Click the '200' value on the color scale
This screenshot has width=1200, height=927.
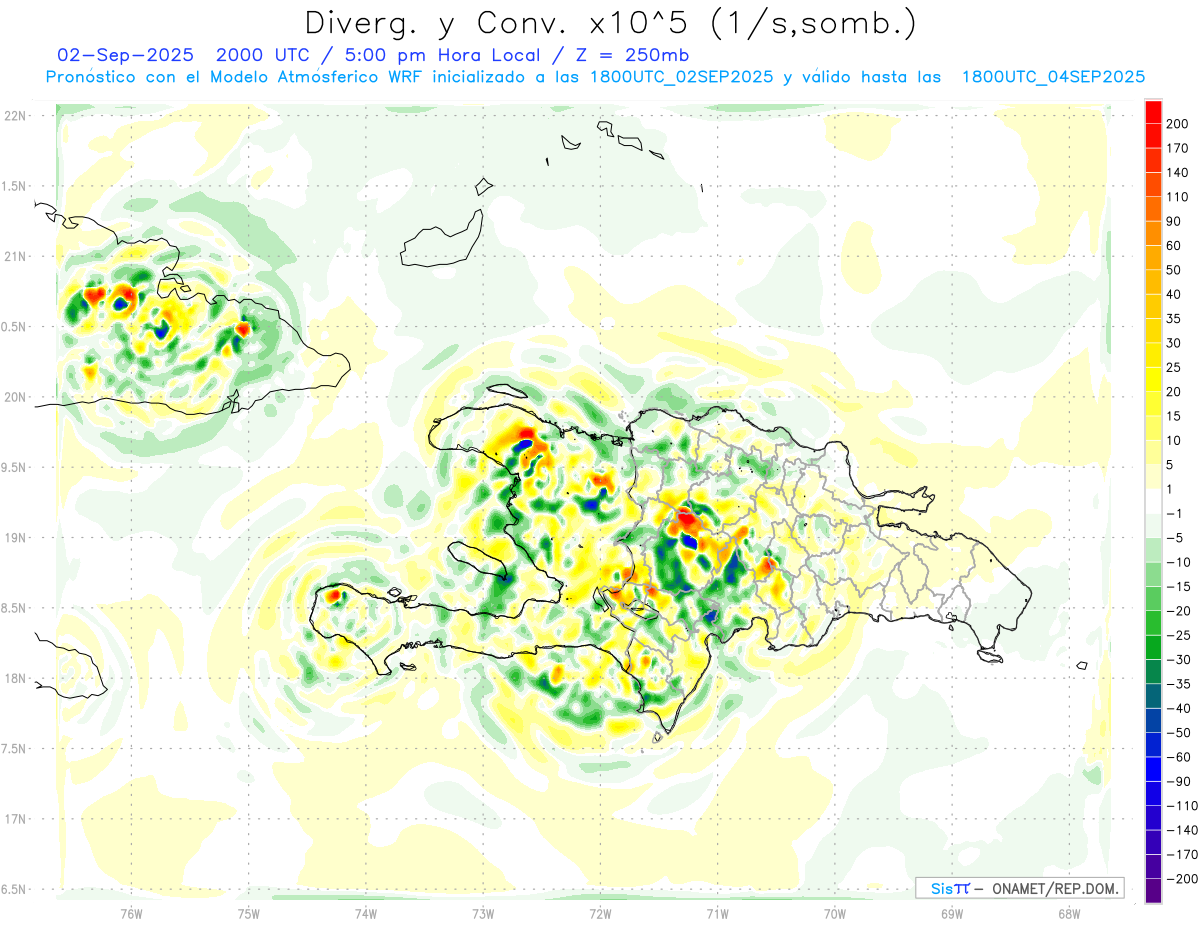click(1177, 124)
